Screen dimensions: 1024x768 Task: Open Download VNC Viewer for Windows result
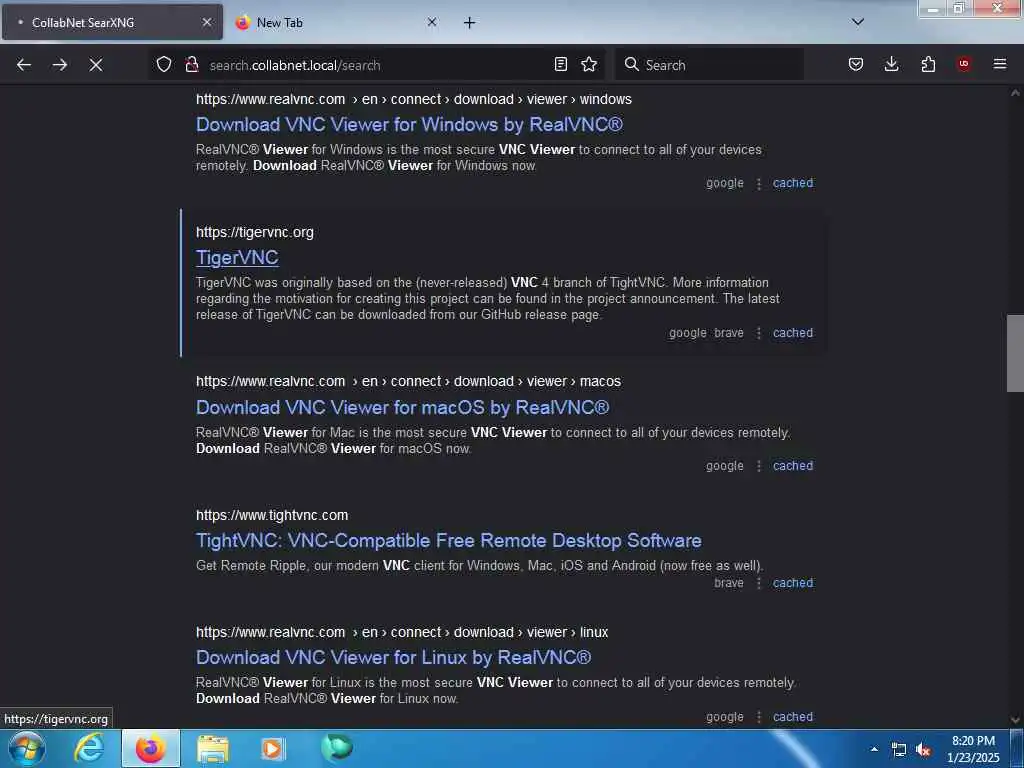click(409, 124)
